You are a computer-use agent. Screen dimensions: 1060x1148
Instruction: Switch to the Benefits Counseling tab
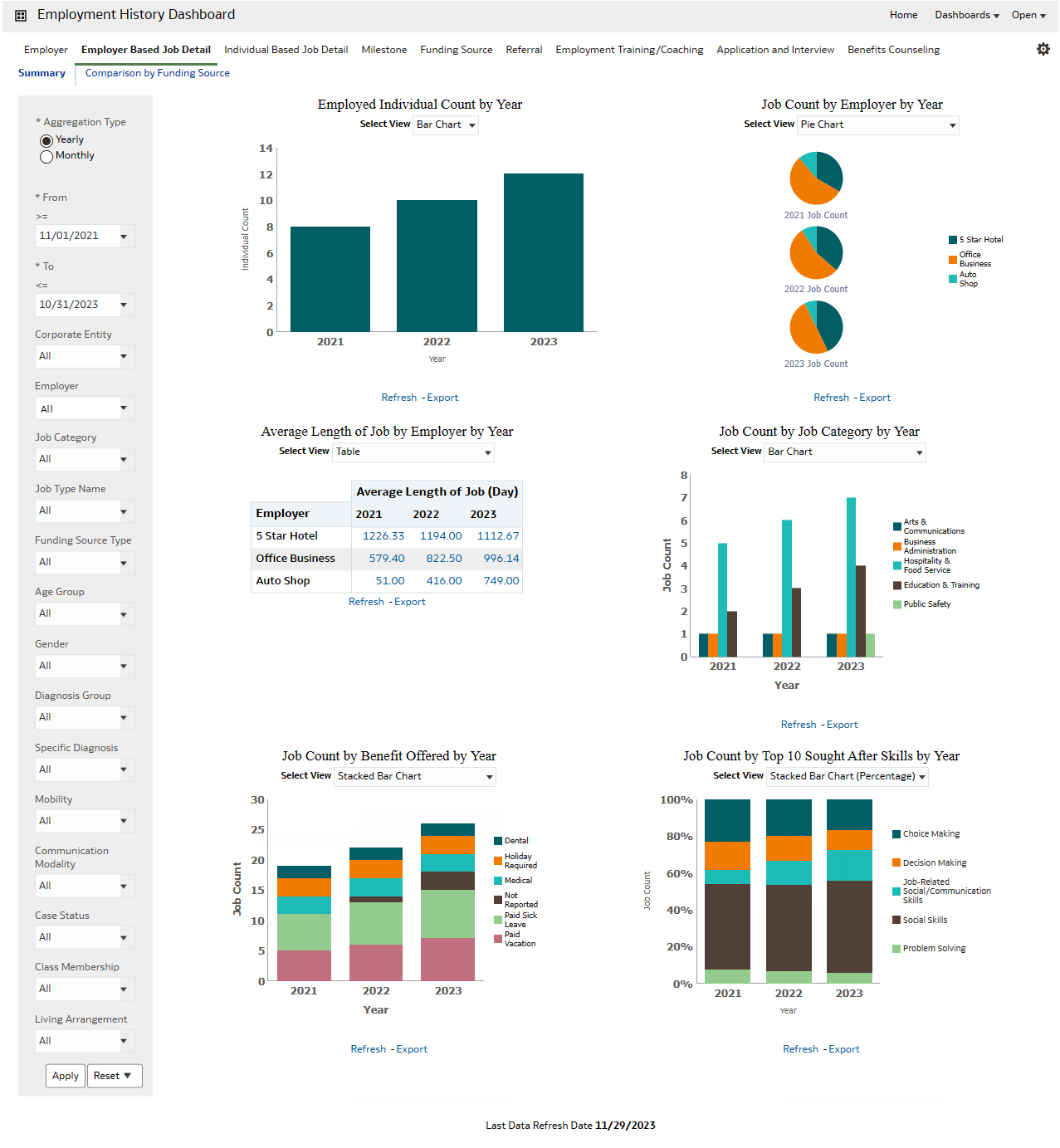tap(893, 49)
